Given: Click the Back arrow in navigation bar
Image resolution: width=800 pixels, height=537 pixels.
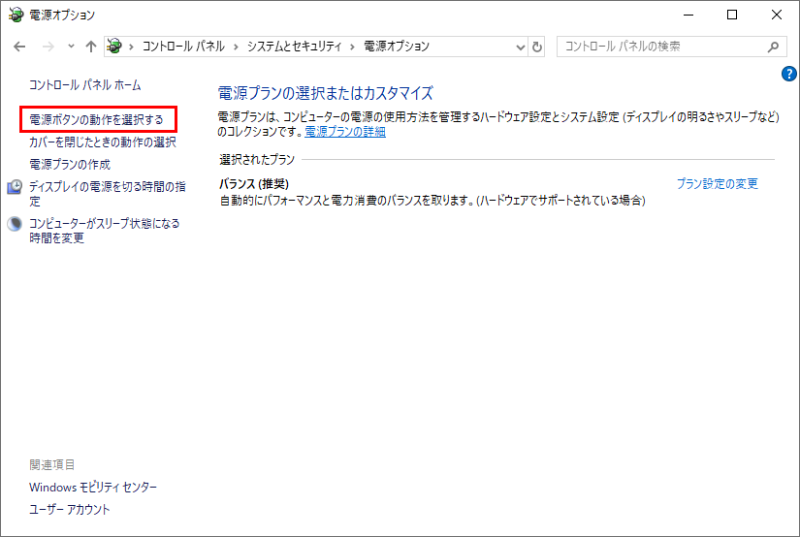Looking at the screenshot, I should click(x=20, y=47).
